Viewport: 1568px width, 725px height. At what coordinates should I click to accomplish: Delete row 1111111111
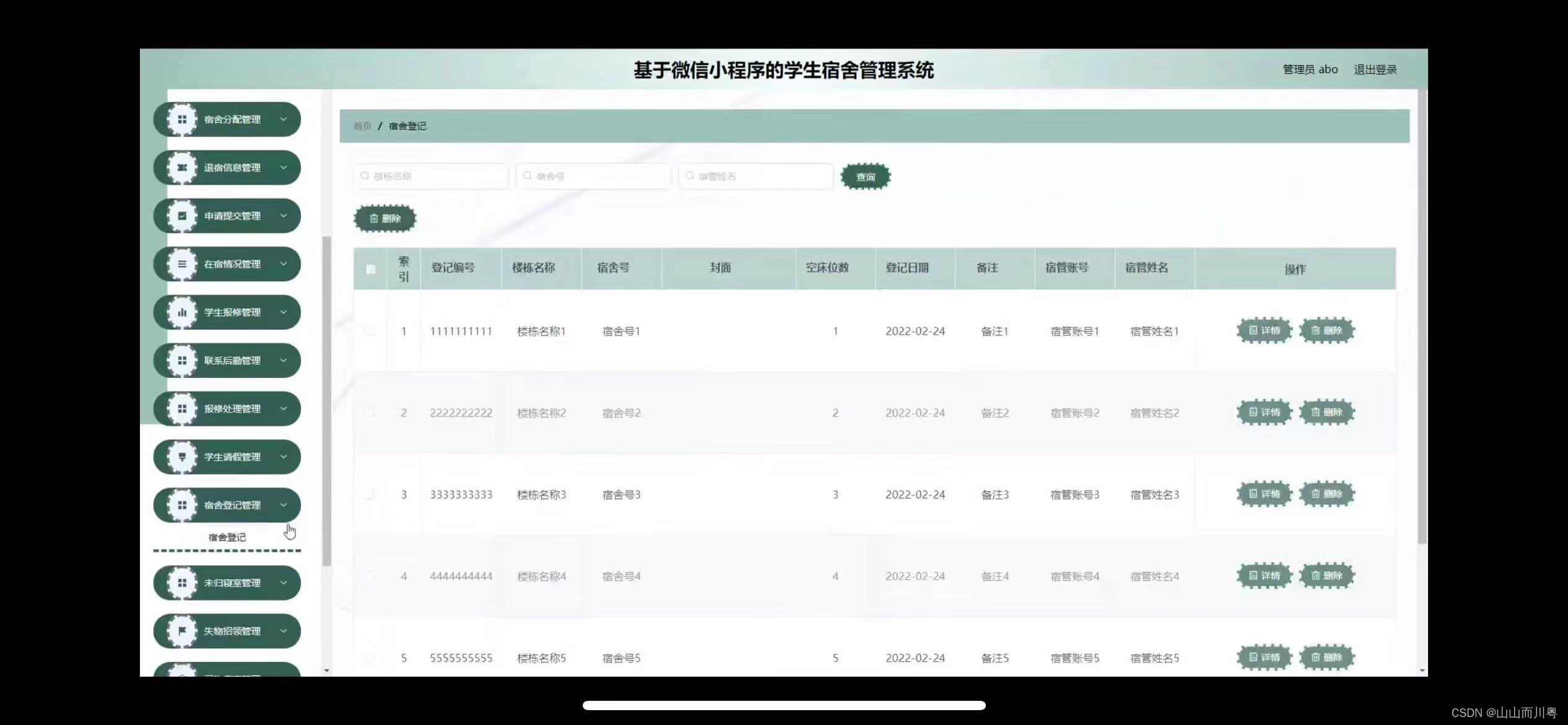coord(1326,331)
